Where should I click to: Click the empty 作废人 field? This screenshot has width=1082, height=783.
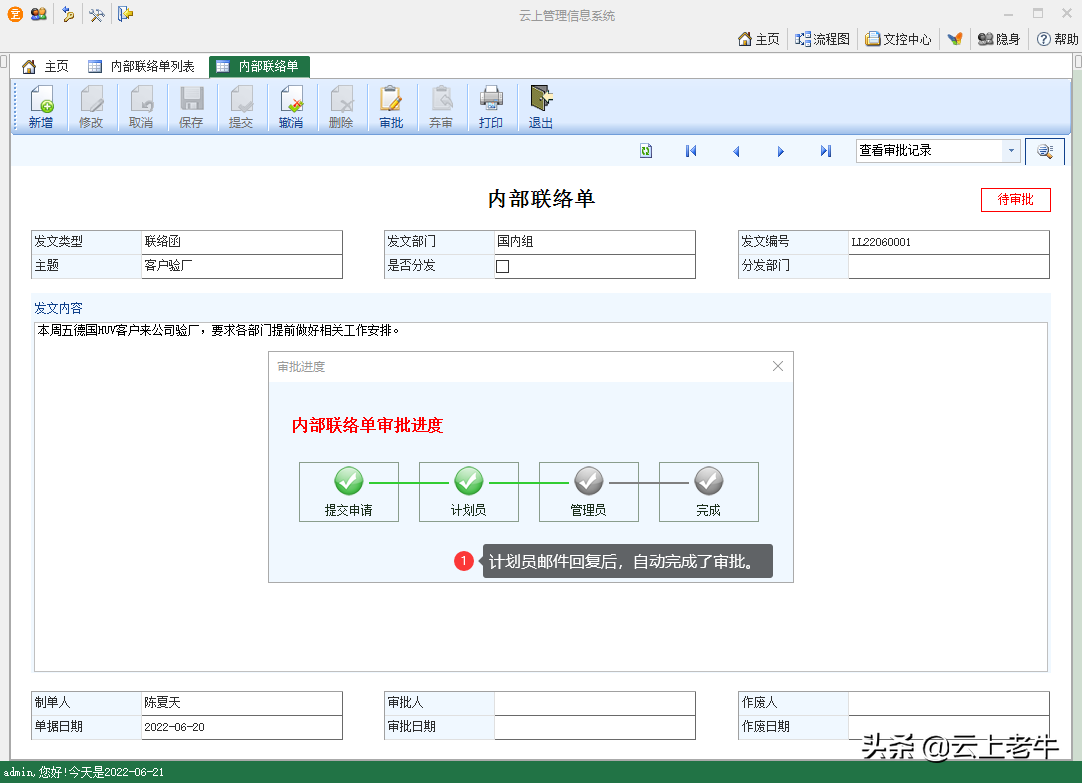pos(949,703)
